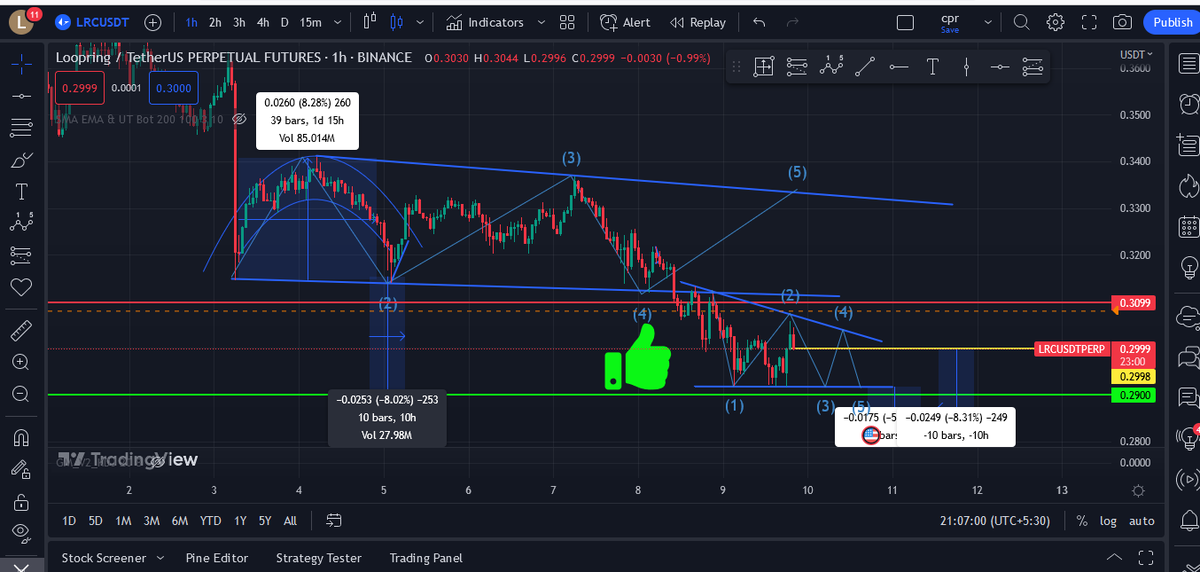Open the Fibonacci/Gann tools in left sidebar
Screen dimensions: 1200x572
tap(20, 127)
